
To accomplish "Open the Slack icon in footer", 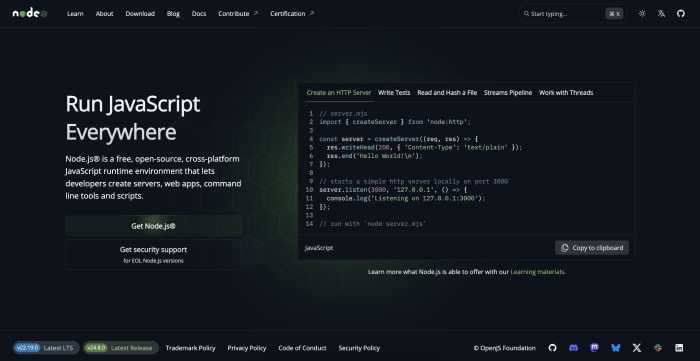I will (x=658, y=348).
